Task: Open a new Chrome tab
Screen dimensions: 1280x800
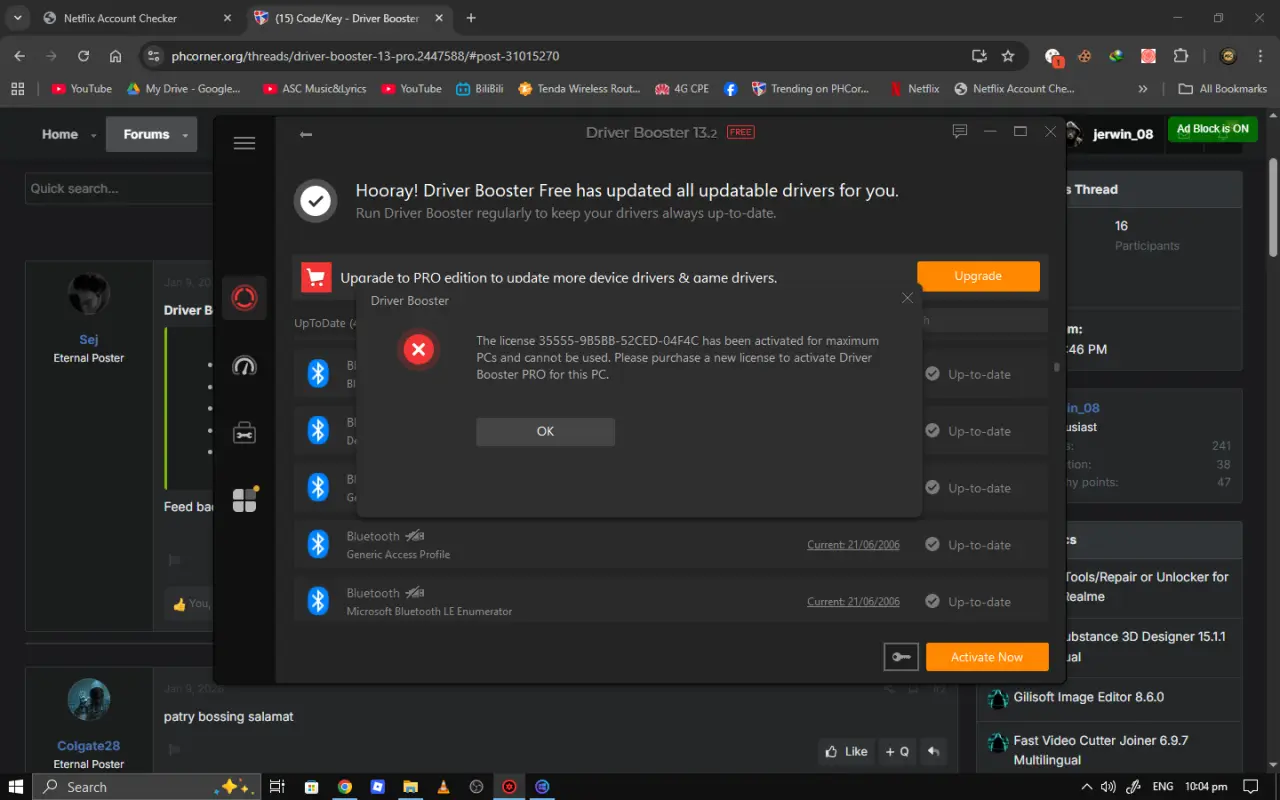Action: (x=471, y=18)
